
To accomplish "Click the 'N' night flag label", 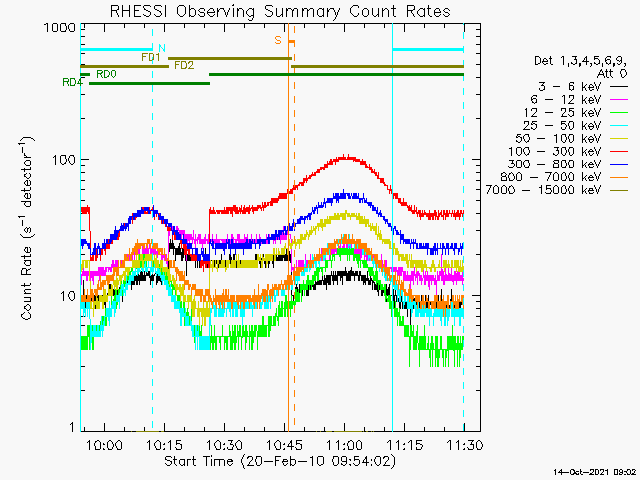I will [162, 49].
